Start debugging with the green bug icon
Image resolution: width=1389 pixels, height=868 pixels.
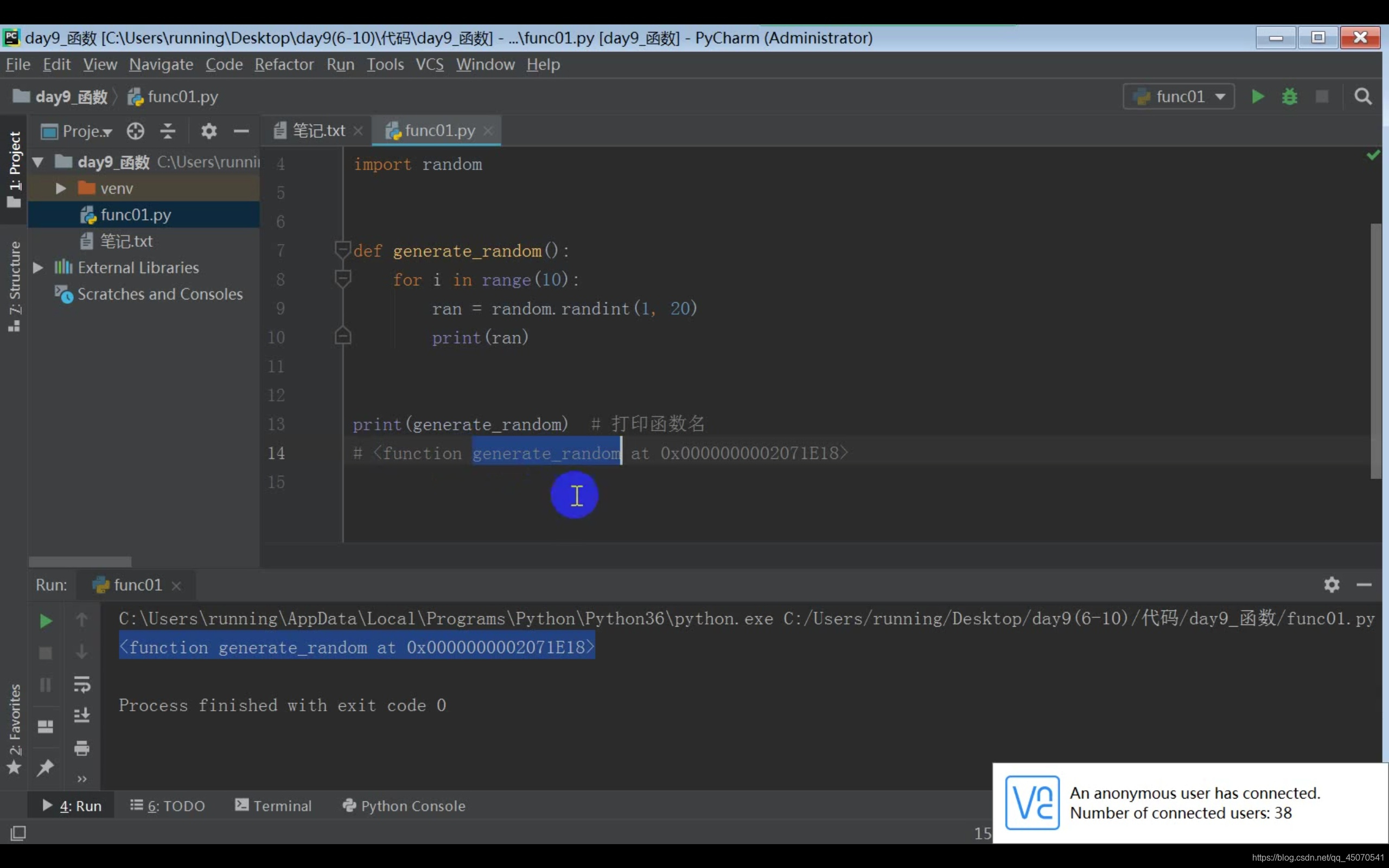[1289, 97]
